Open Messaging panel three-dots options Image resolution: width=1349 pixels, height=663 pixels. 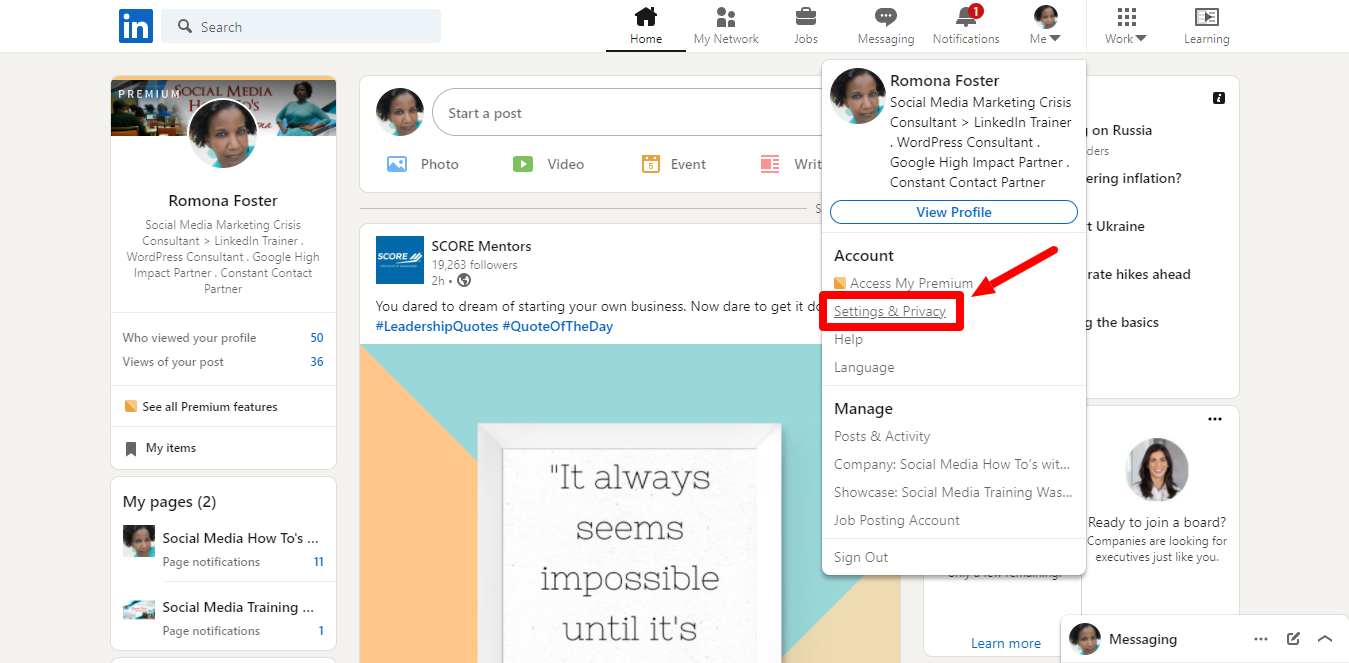click(1261, 639)
